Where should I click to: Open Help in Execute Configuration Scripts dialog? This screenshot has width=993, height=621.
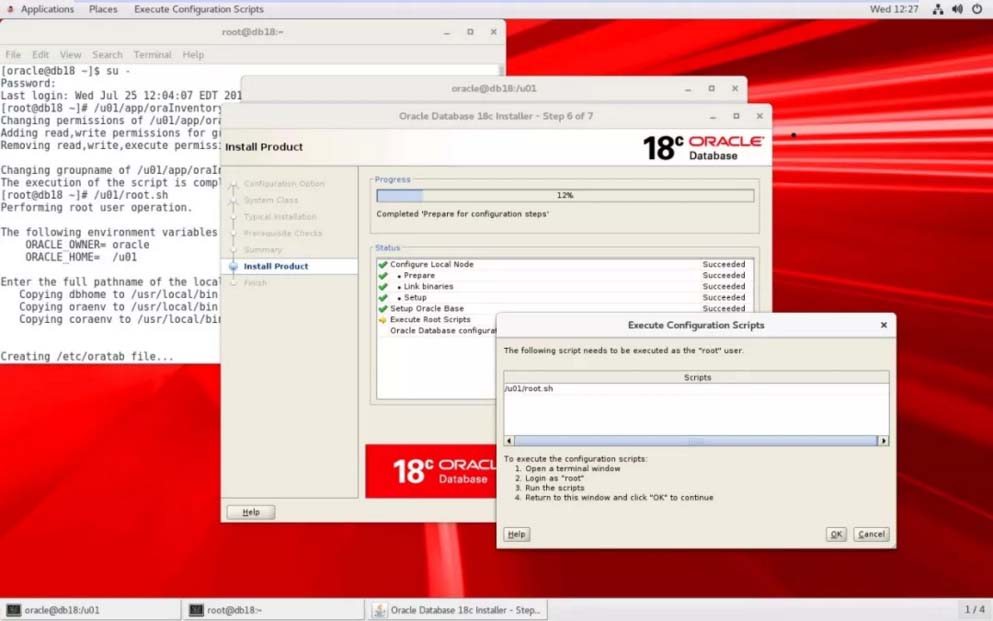coord(516,534)
